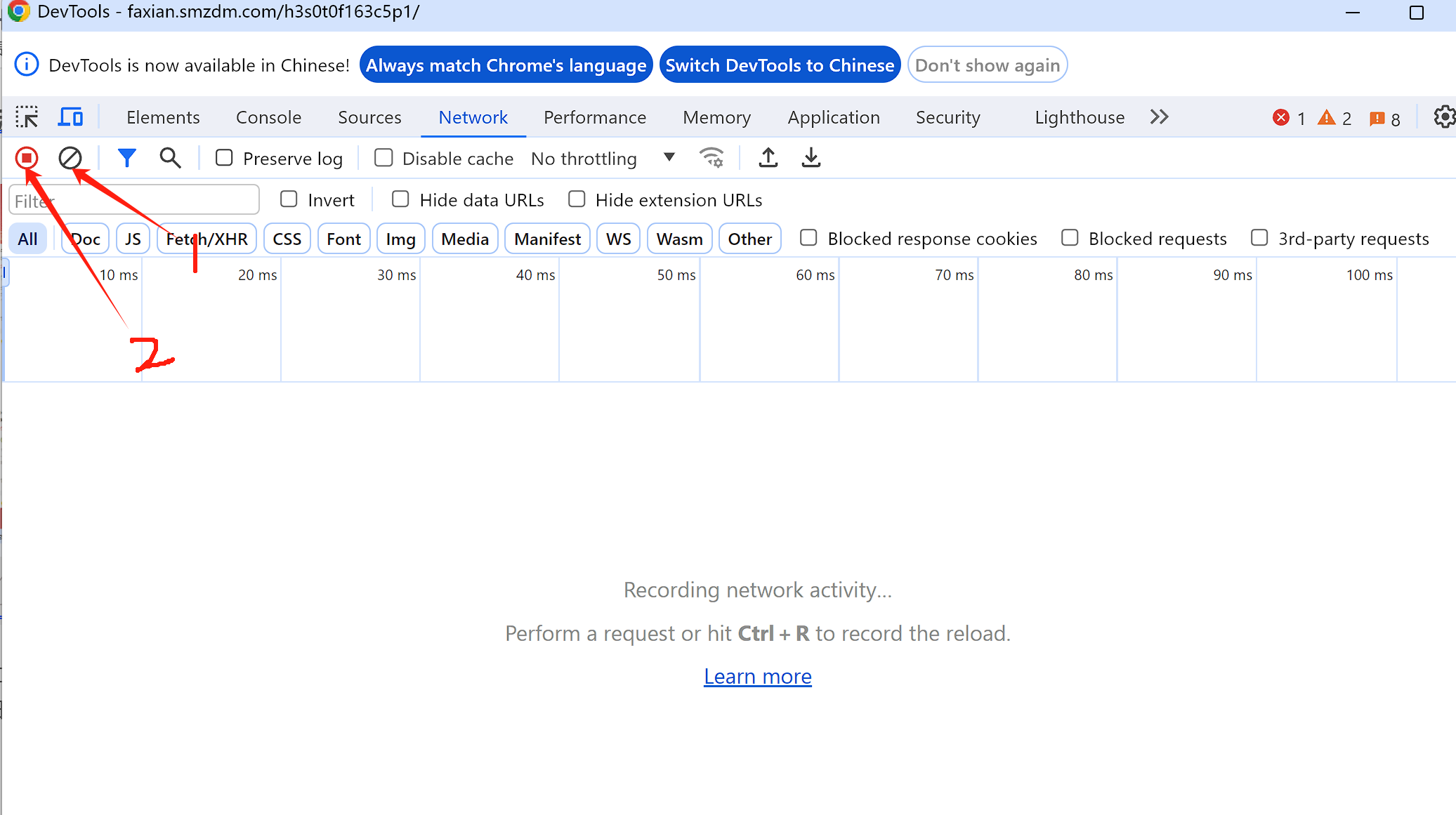This screenshot has height=815, width=1456.
Task: Filter requests by Wasm
Action: (679, 239)
